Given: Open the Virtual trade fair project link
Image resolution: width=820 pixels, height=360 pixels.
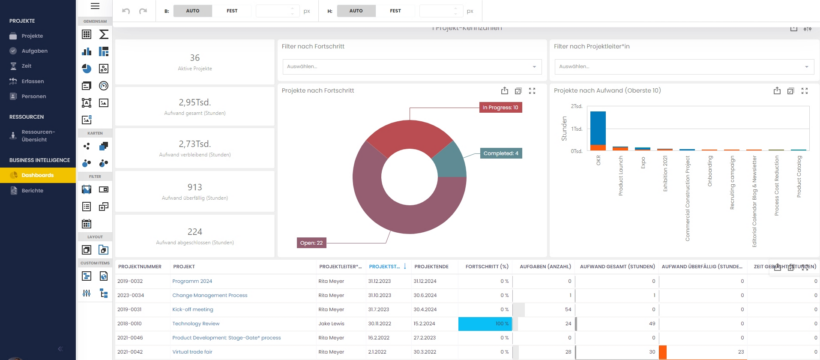Looking at the screenshot, I should pyautogui.click(x=192, y=352).
